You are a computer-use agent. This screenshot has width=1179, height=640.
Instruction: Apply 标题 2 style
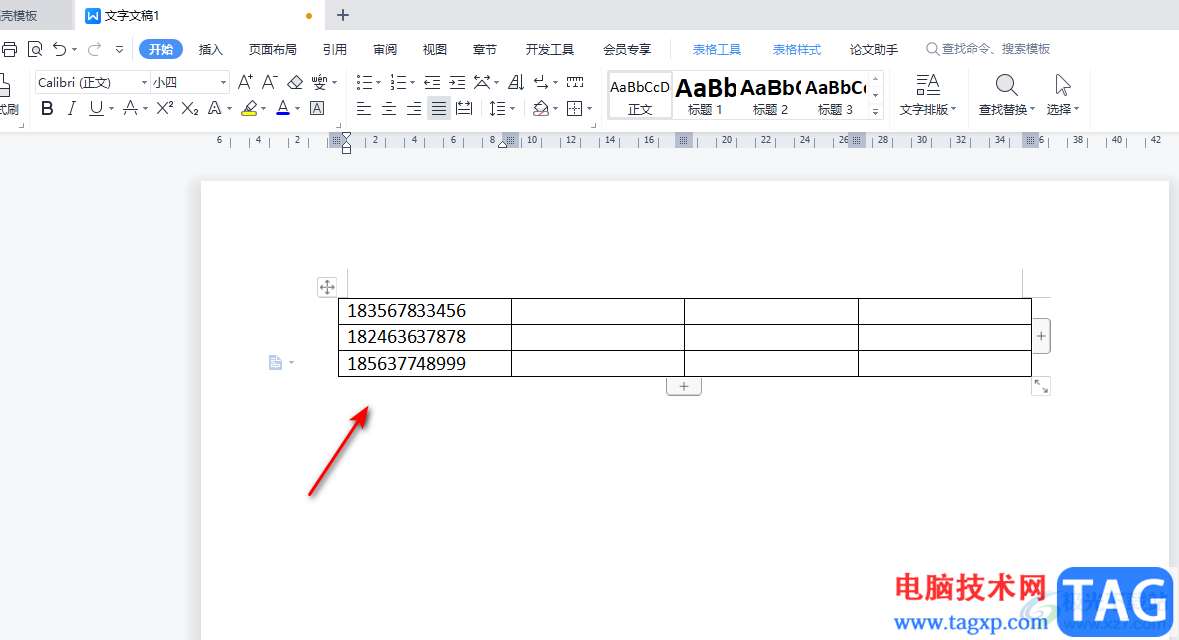770,96
